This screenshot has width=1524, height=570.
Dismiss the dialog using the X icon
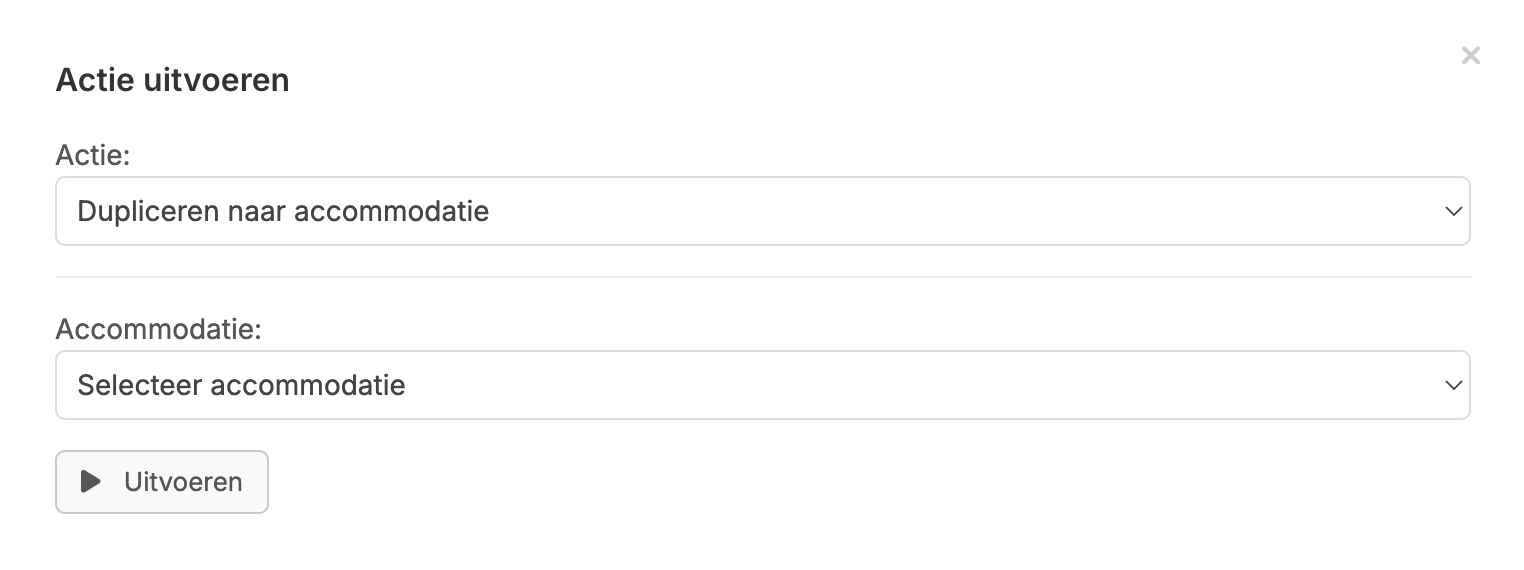coord(1470,56)
